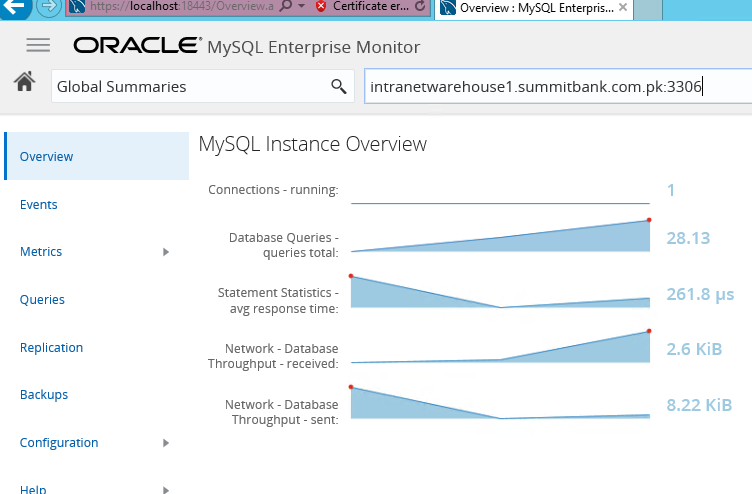Go to the home icon
This screenshot has height=494, width=752.
[24, 82]
